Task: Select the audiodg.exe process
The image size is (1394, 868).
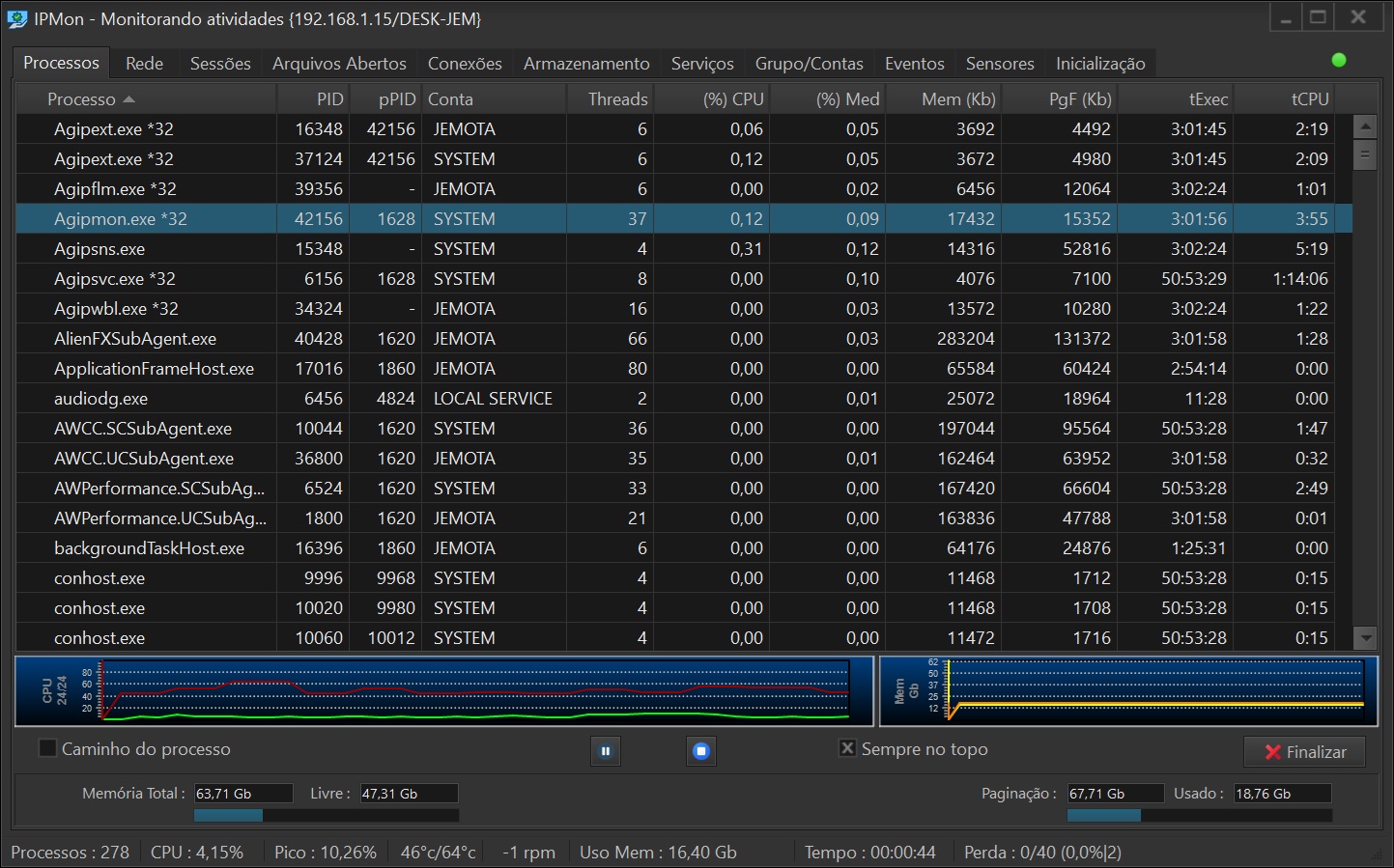Action: click(x=684, y=399)
